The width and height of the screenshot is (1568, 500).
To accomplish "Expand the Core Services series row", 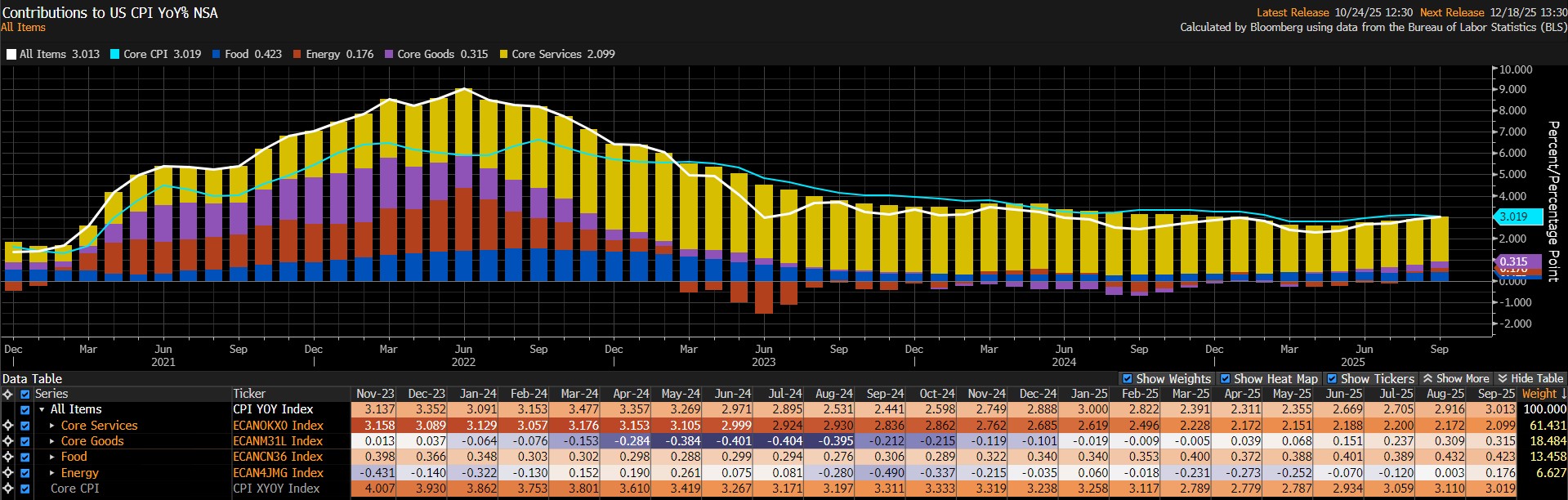I will click(52, 426).
